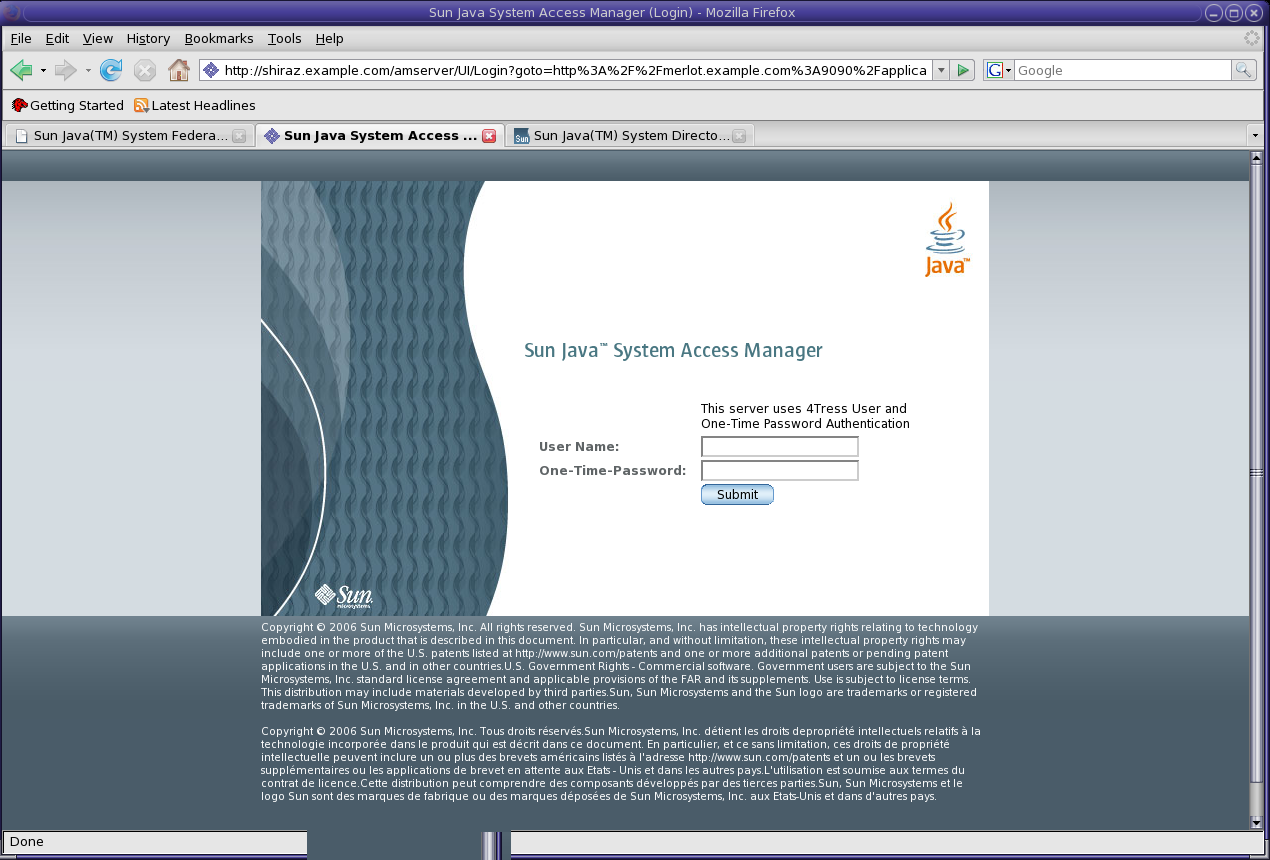This screenshot has height=860, width=1270.
Task: Open the Latest Headlines feed bookmark
Action: pyautogui.click(x=195, y=105)
